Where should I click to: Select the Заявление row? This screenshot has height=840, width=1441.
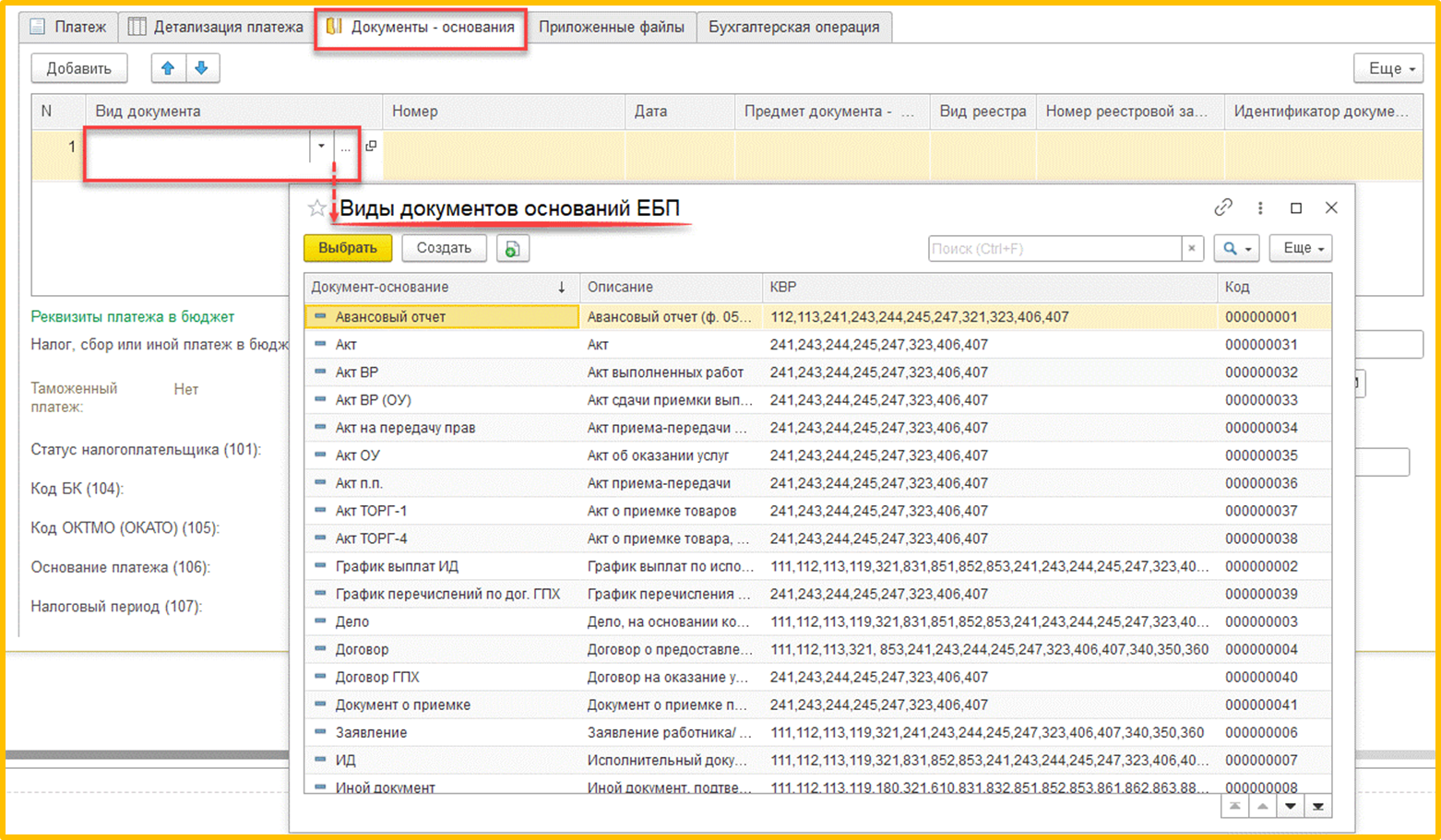point(817,732)
